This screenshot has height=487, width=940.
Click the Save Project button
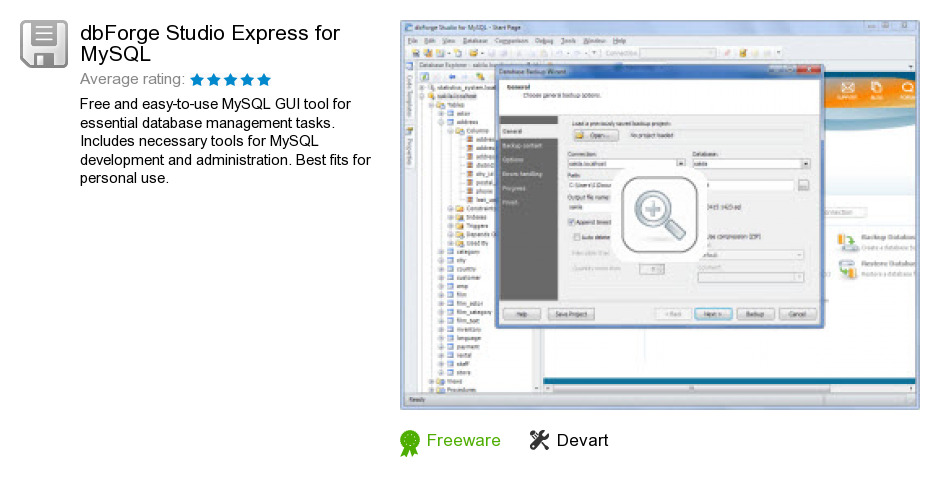[571, 314]
